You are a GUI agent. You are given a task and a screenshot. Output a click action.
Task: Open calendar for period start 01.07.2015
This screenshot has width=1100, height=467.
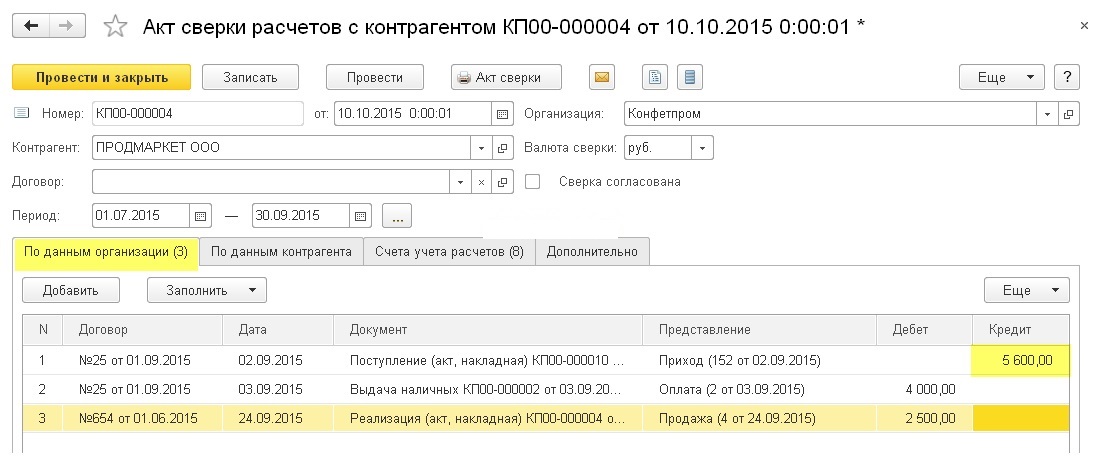pos(201,216)
